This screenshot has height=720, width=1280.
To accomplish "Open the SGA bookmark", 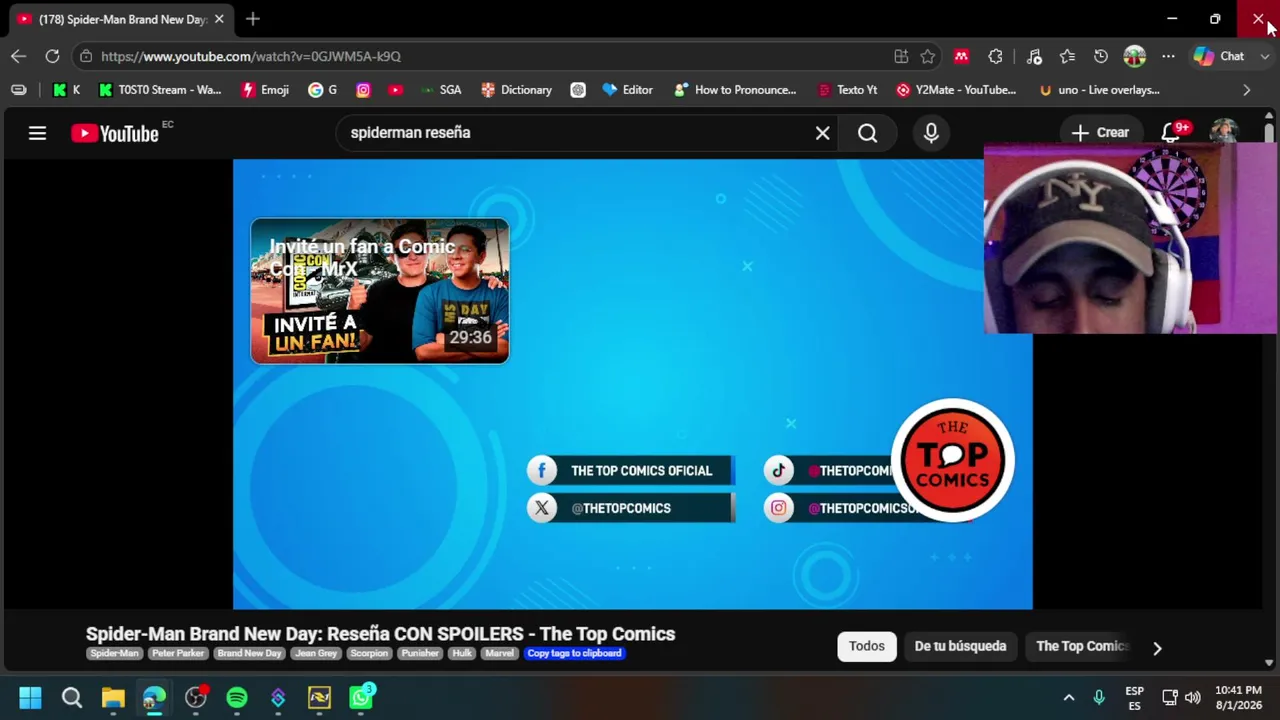I will pyautogui.click(x=441, y=90).
